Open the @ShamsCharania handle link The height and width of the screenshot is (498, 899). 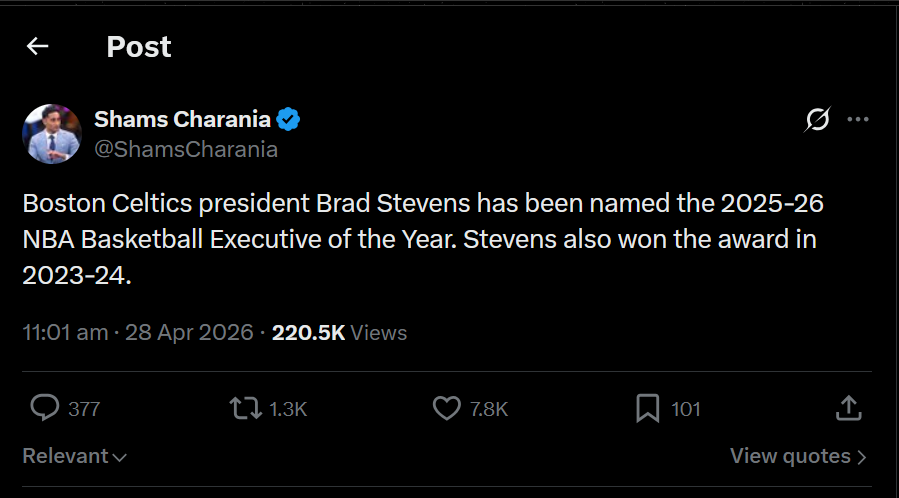(x=186, y=150)
